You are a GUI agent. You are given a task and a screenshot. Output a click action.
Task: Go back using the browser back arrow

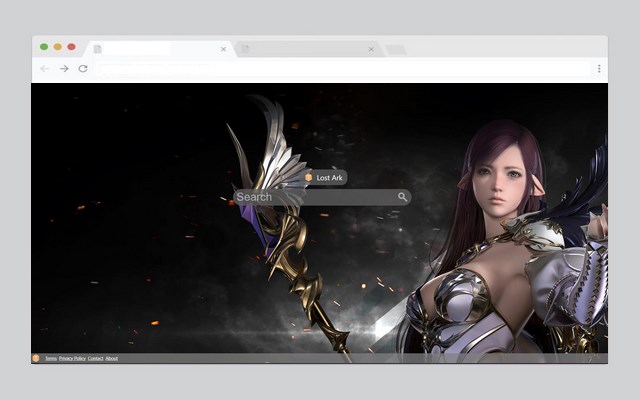point(44,69)
